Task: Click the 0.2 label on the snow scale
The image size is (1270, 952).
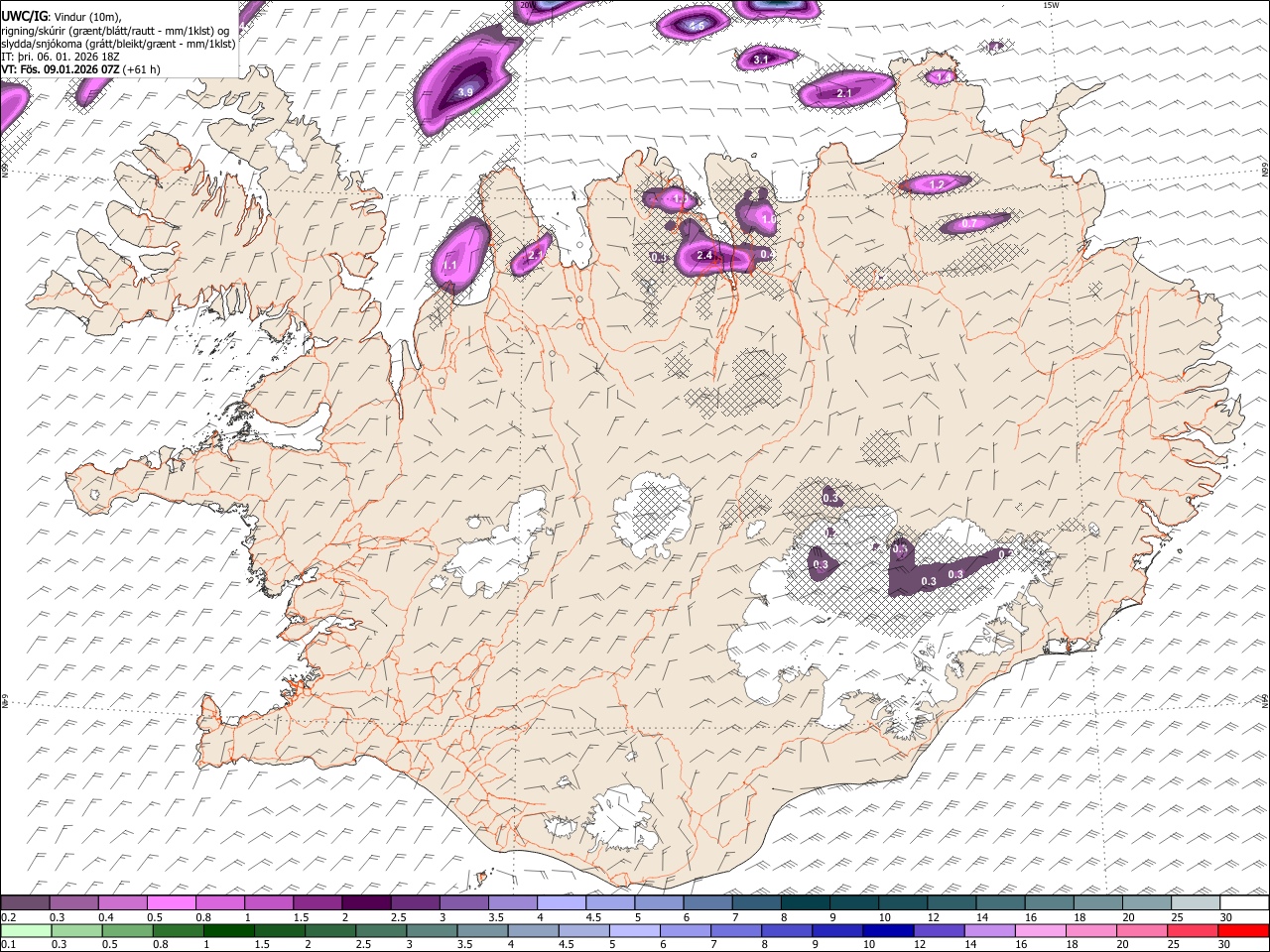Action: pyautogui.click(x=9, y=916)
